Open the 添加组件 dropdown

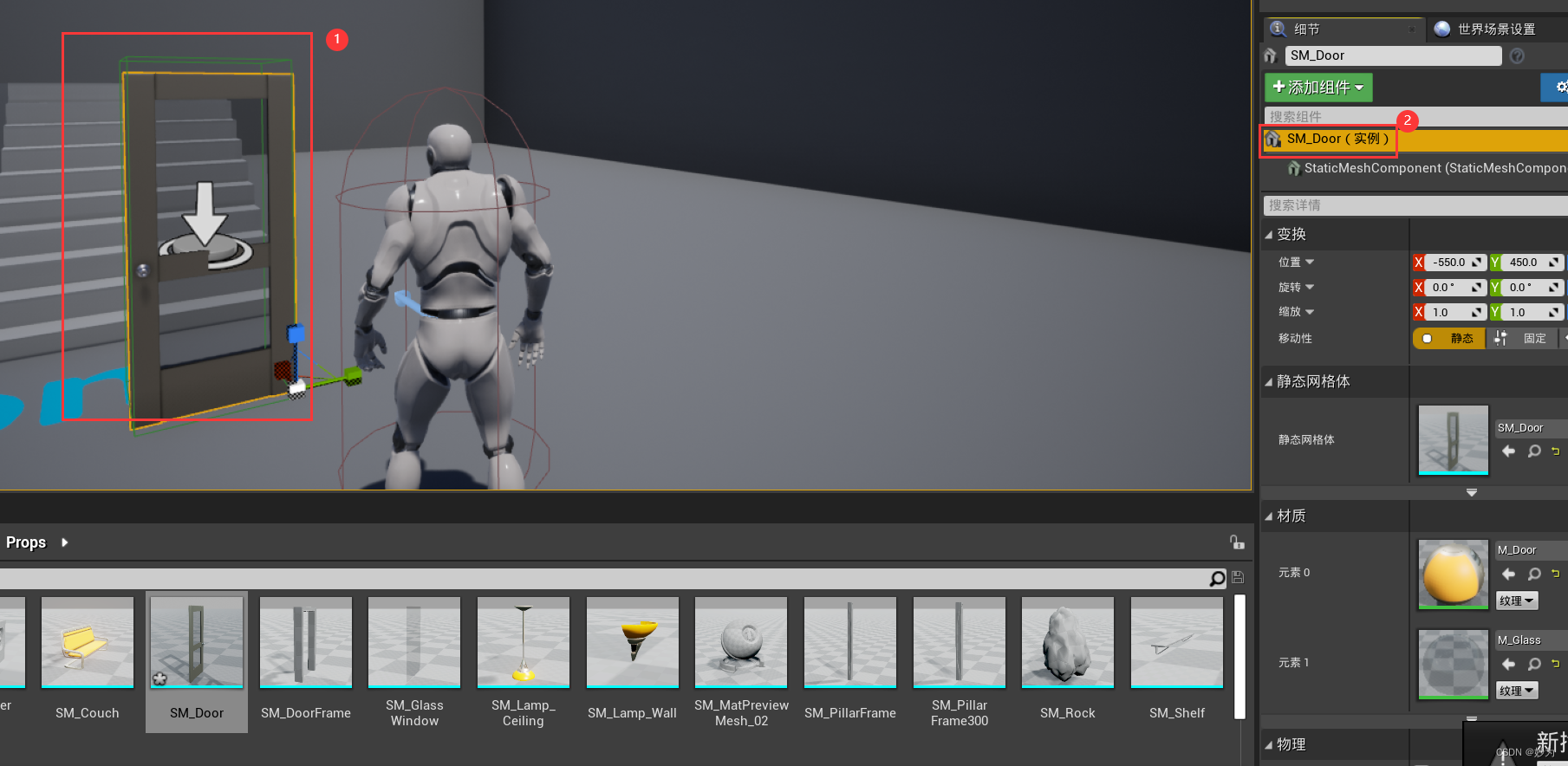1318,88
